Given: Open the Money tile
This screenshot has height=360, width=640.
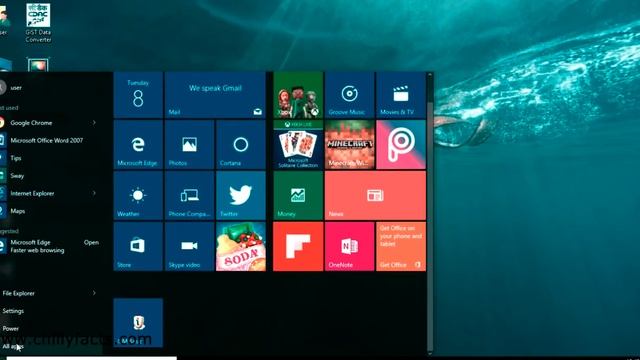Looking at the screenshot, I should (298, 196).
